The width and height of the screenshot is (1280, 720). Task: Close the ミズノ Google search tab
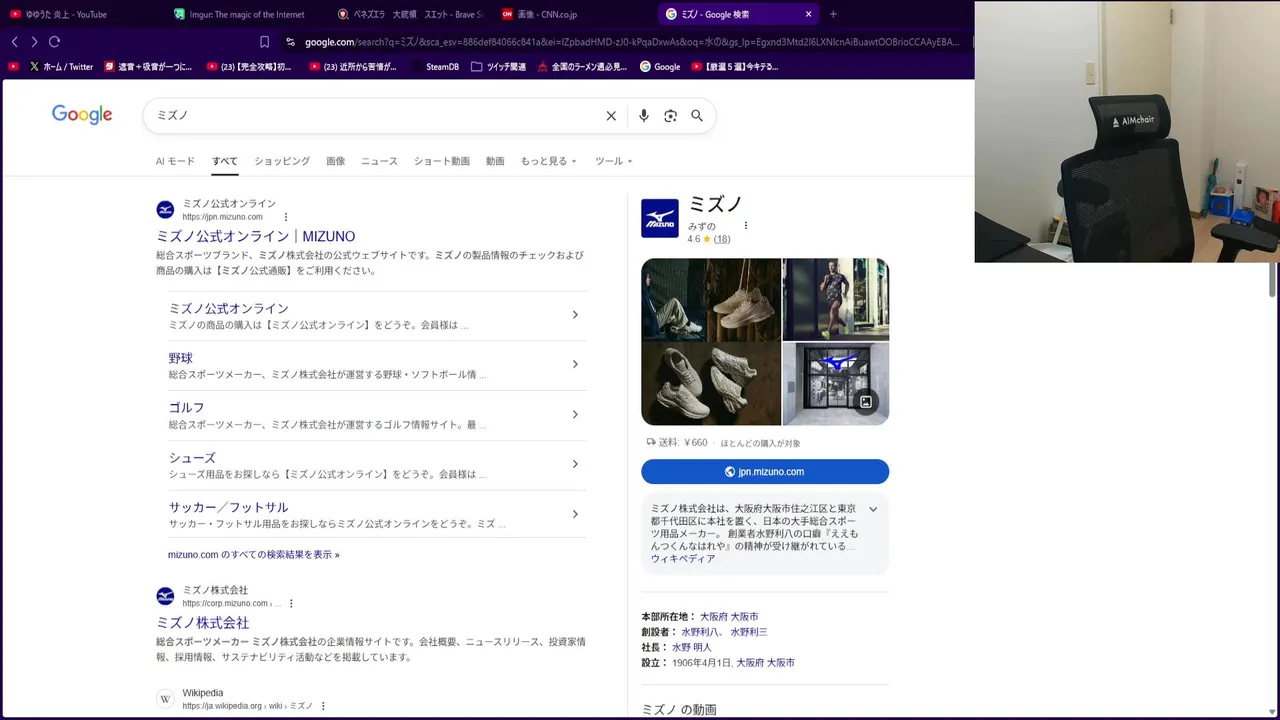(808, 14)
